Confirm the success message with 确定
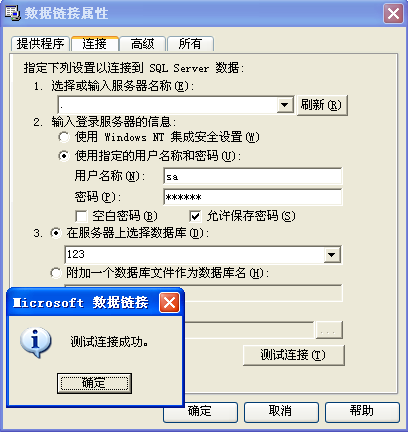The width and height of the screenshot is (408, 433). tap(94, 383)
